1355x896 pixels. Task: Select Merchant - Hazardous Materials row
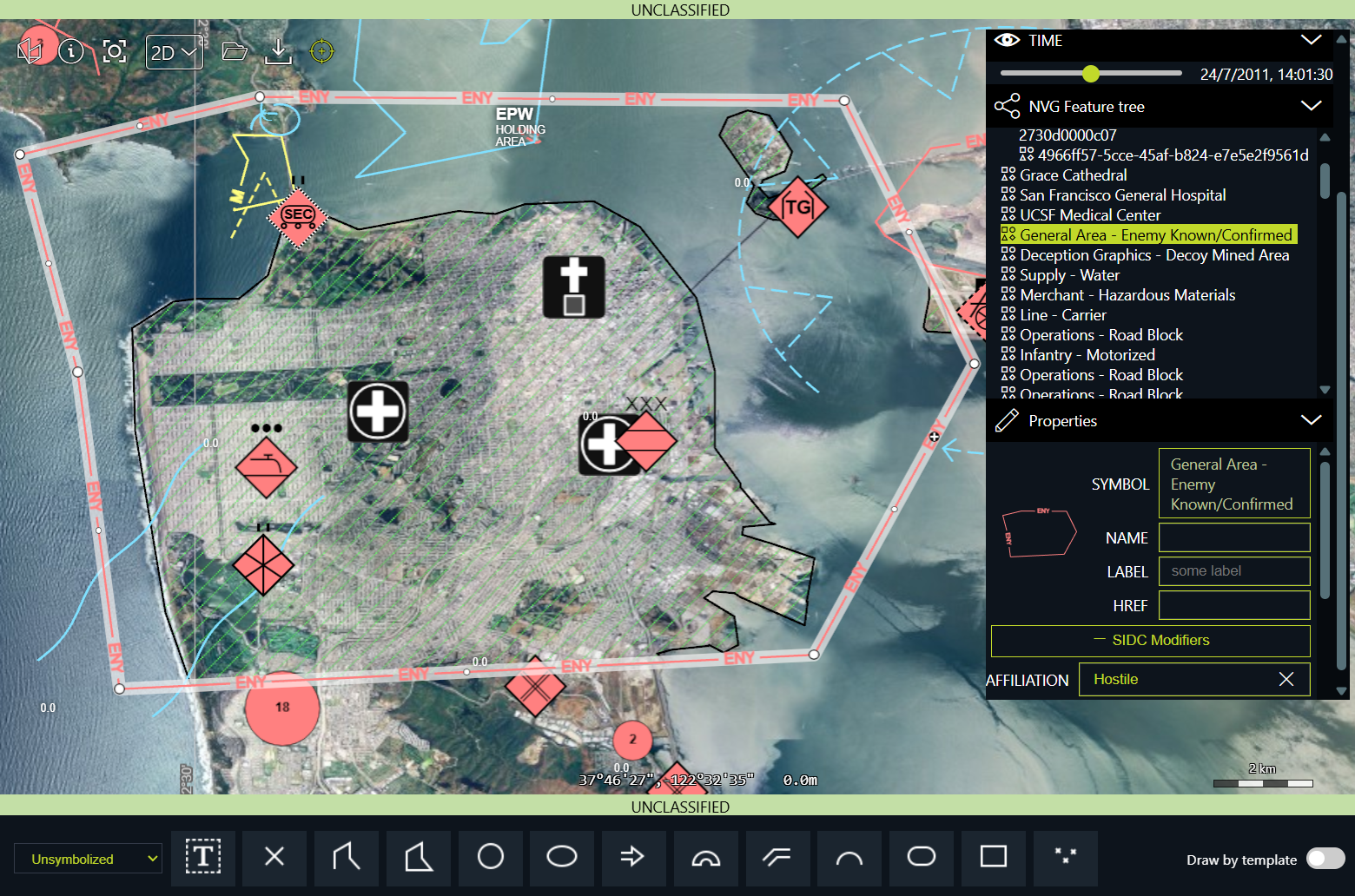[x=1118, y=295]
